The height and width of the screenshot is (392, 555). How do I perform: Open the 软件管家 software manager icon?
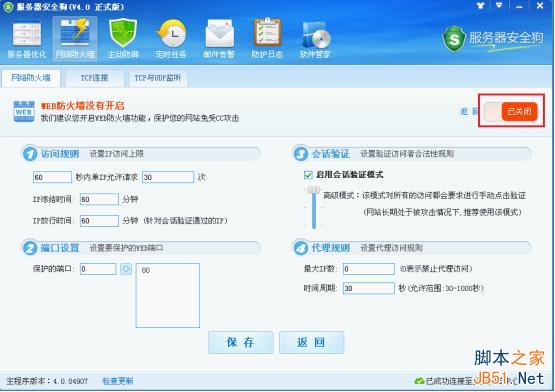(315, 39)
